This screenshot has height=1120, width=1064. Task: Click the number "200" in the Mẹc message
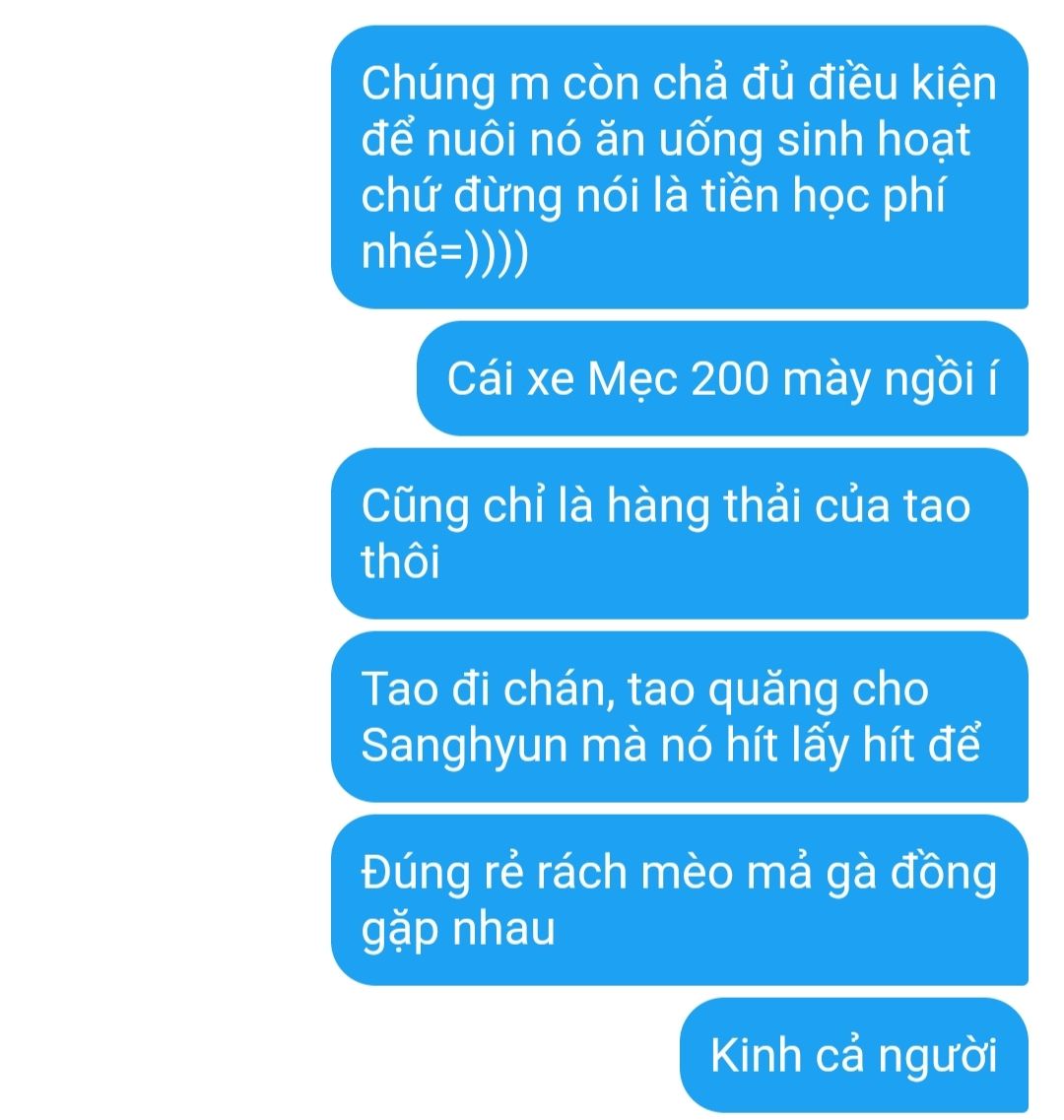730,378
